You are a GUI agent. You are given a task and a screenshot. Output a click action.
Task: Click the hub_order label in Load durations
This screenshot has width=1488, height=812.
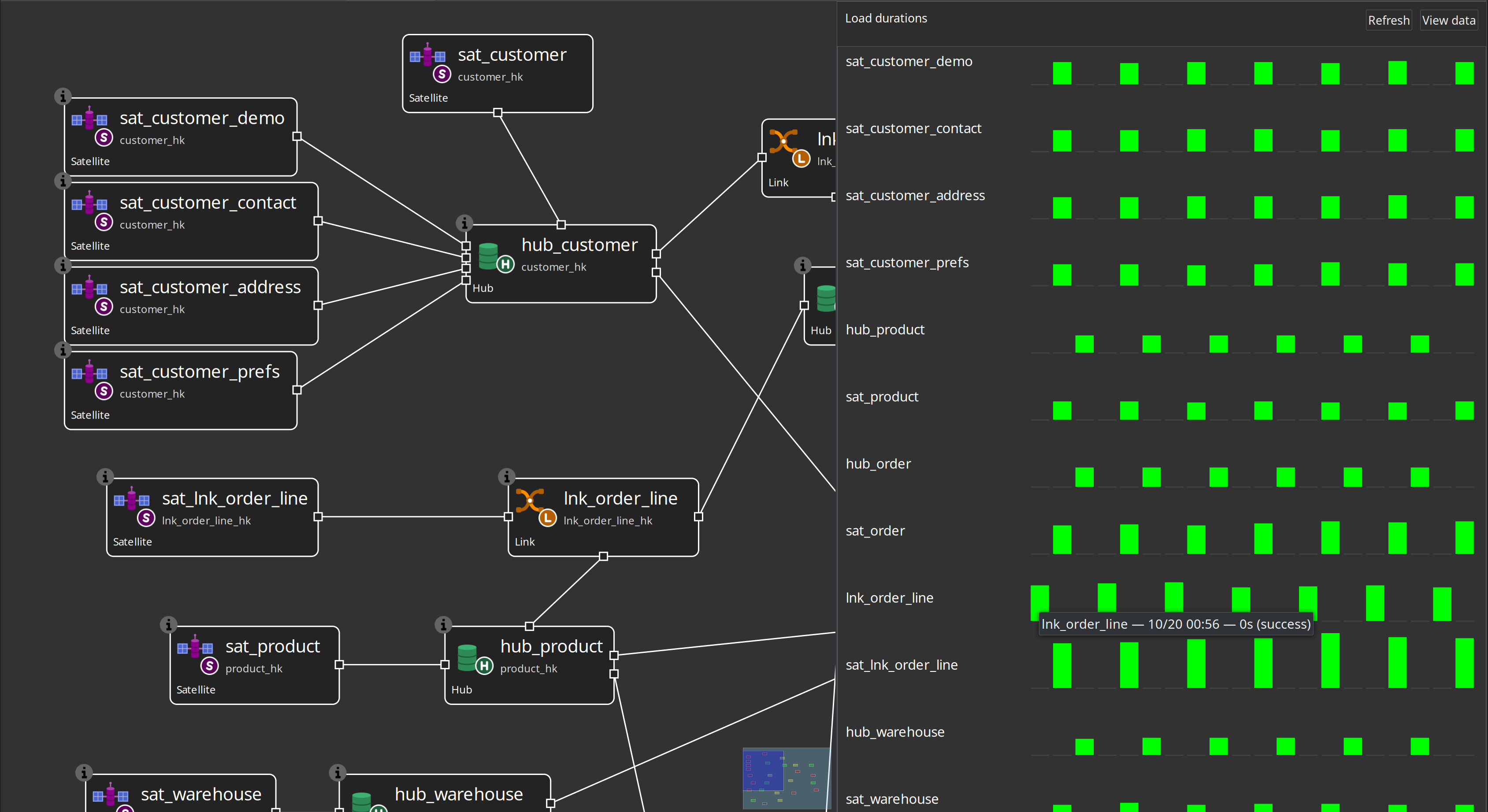coord(878,464)
